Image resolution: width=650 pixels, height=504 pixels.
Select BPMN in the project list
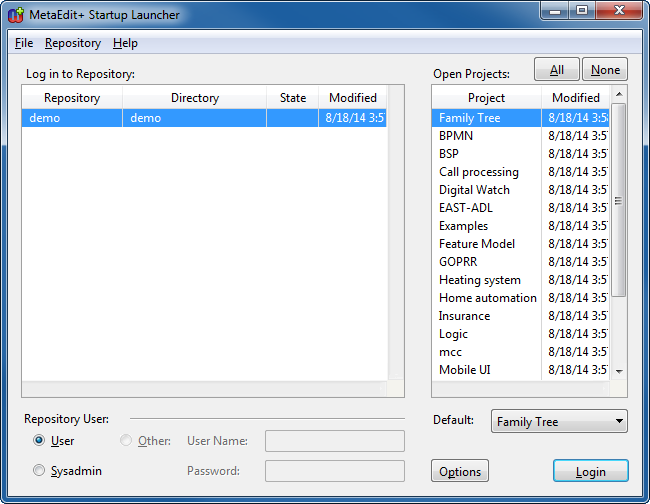coord(456,136)
